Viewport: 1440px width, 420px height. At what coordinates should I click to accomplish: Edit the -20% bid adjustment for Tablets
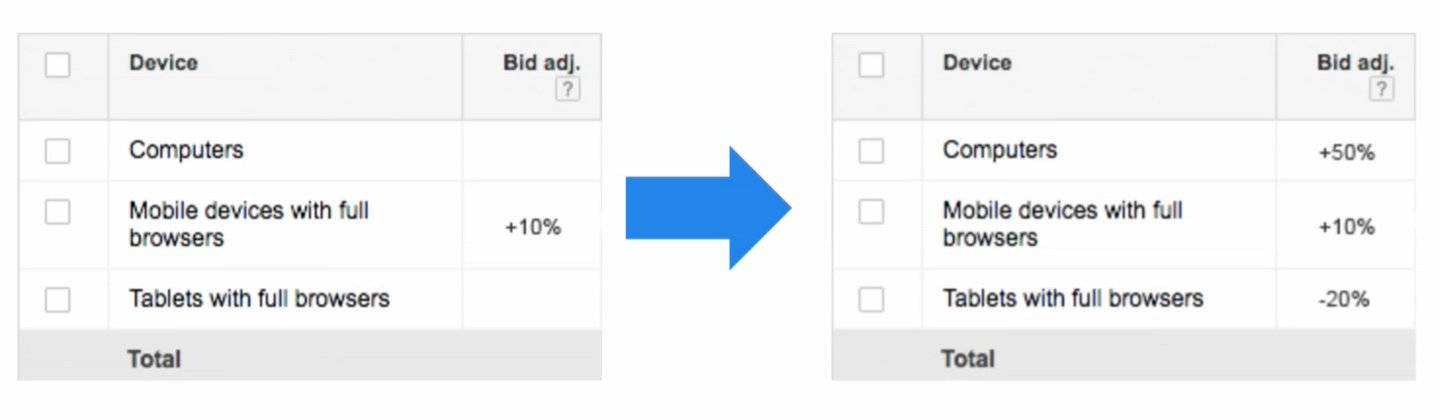(x=1346, y=299)
